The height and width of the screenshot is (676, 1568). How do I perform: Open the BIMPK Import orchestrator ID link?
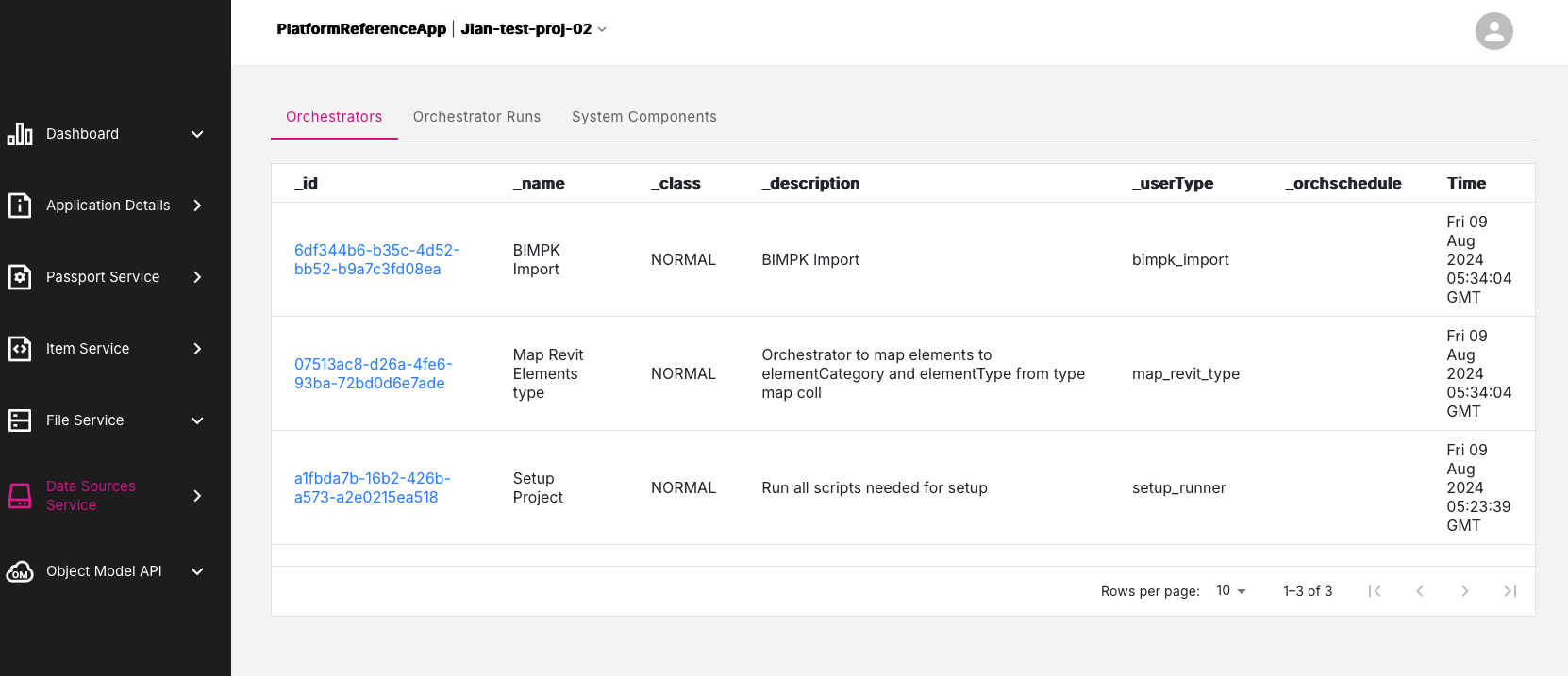pos(376,259)
